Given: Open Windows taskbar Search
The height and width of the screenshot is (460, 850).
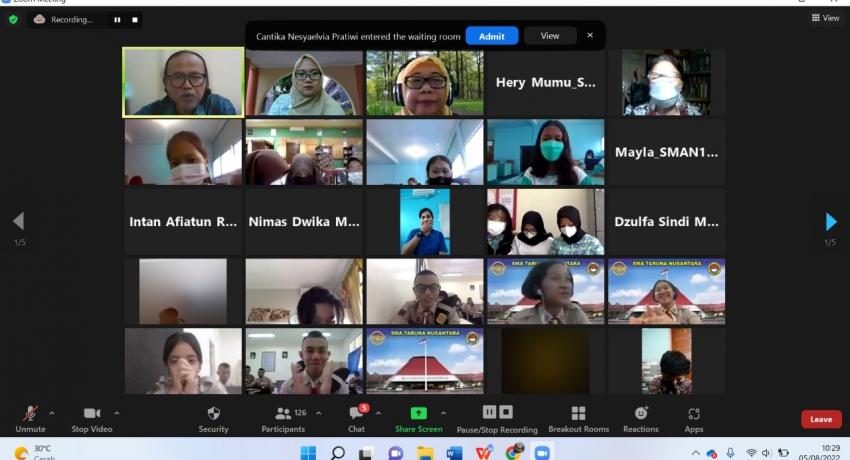Looking at the screenshot, I should click(337, 452).
